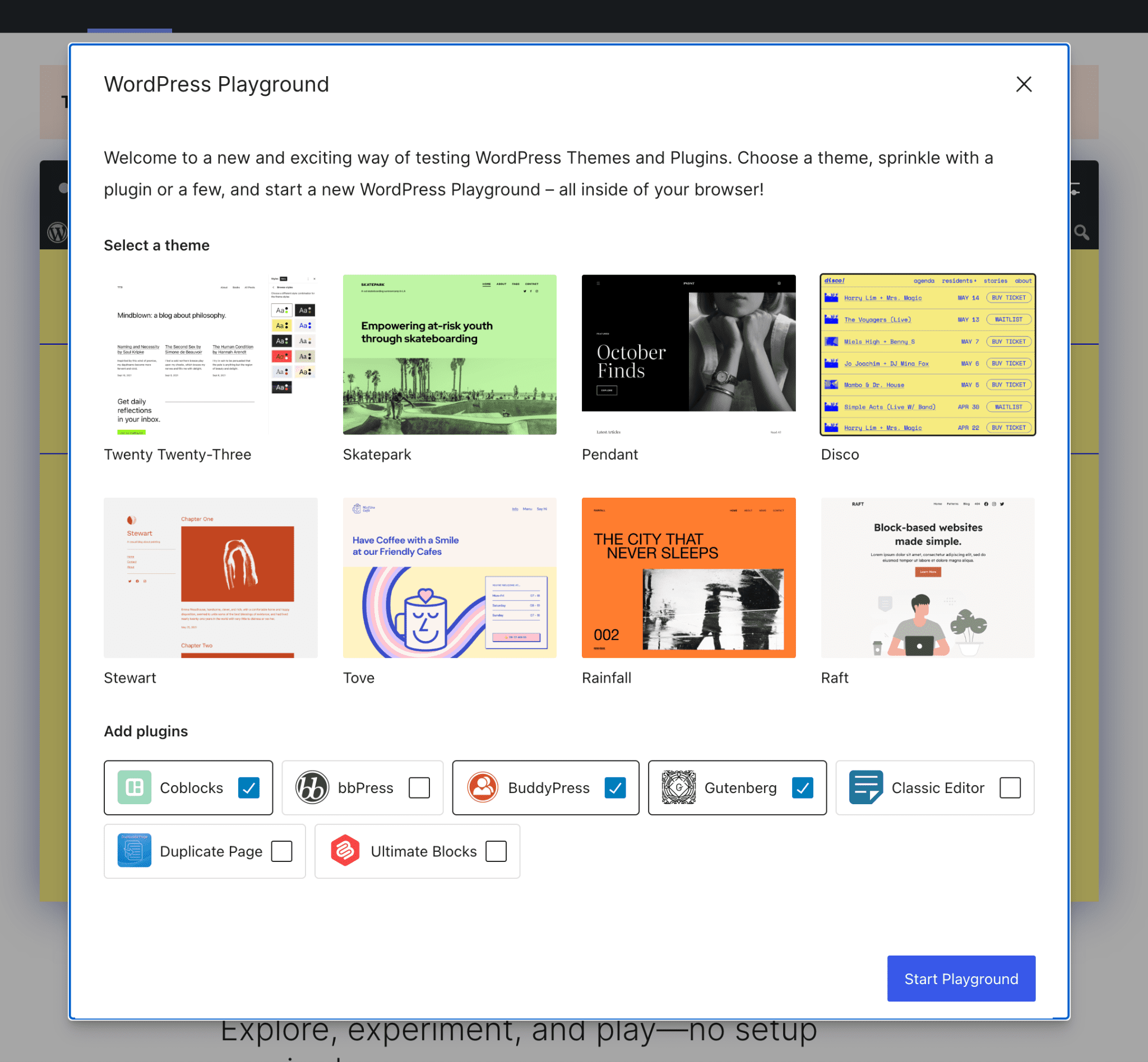Select the Tove theme
This screenshot has width=1148, height=1062.
(x=449, y=577)
